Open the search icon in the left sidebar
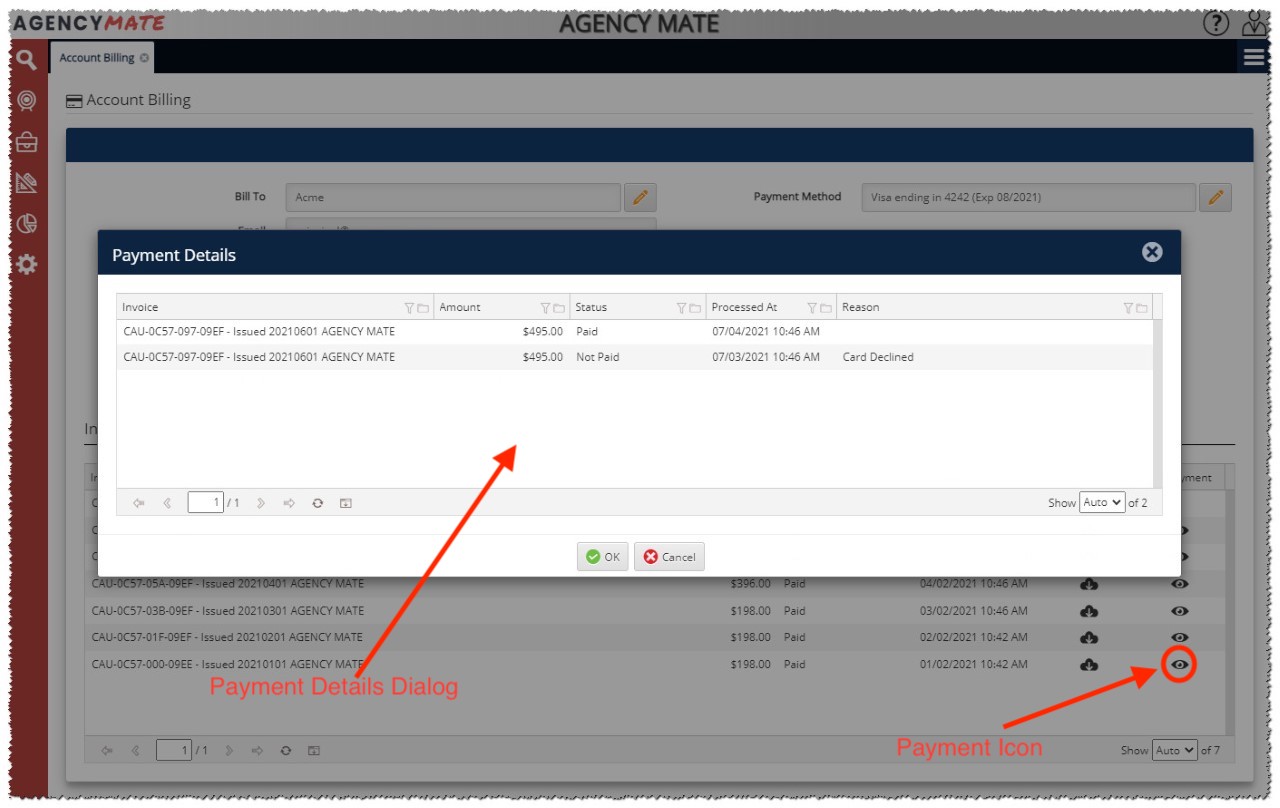Screen dimensions: 1280x808 click(x=27, y=59)
